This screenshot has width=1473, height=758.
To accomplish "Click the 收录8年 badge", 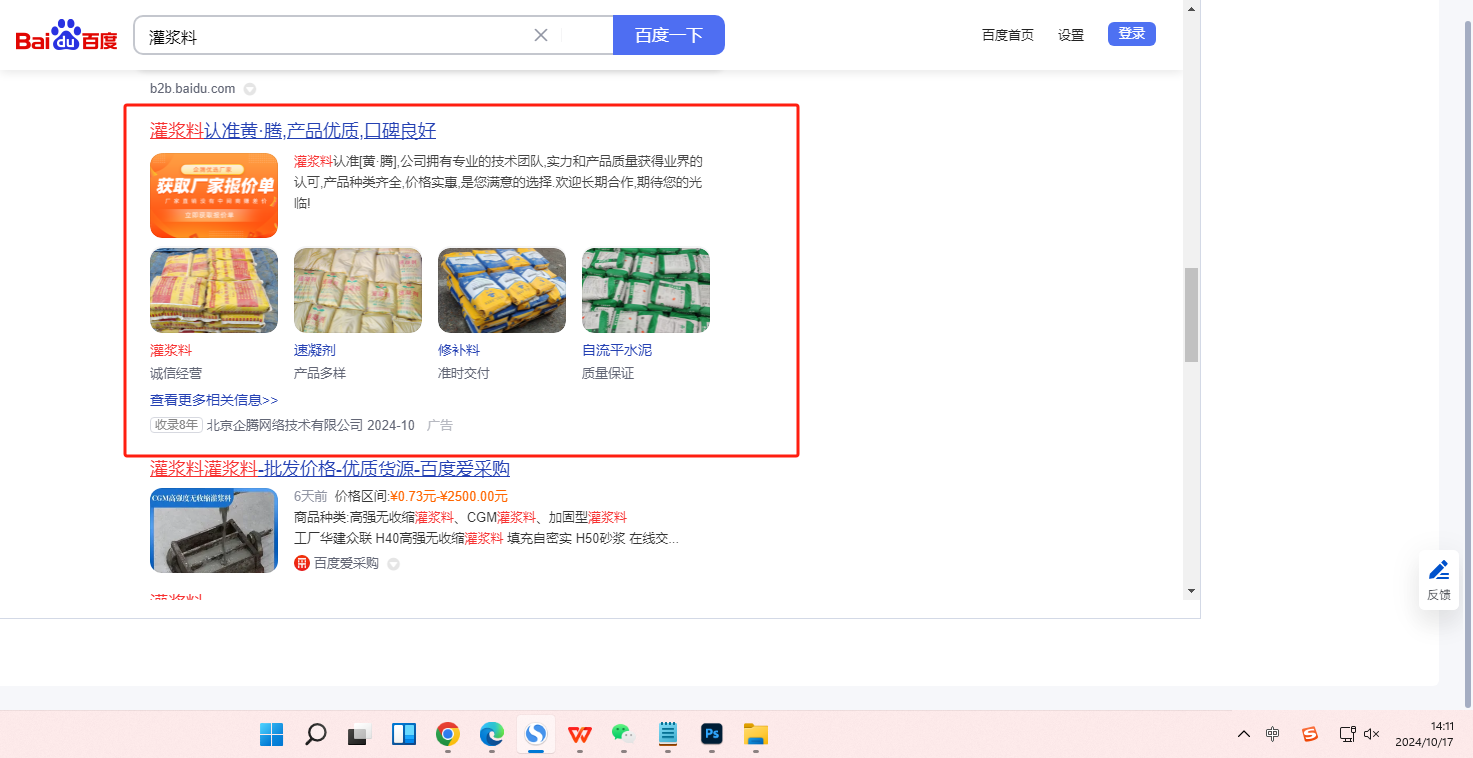I will [176, 425].
